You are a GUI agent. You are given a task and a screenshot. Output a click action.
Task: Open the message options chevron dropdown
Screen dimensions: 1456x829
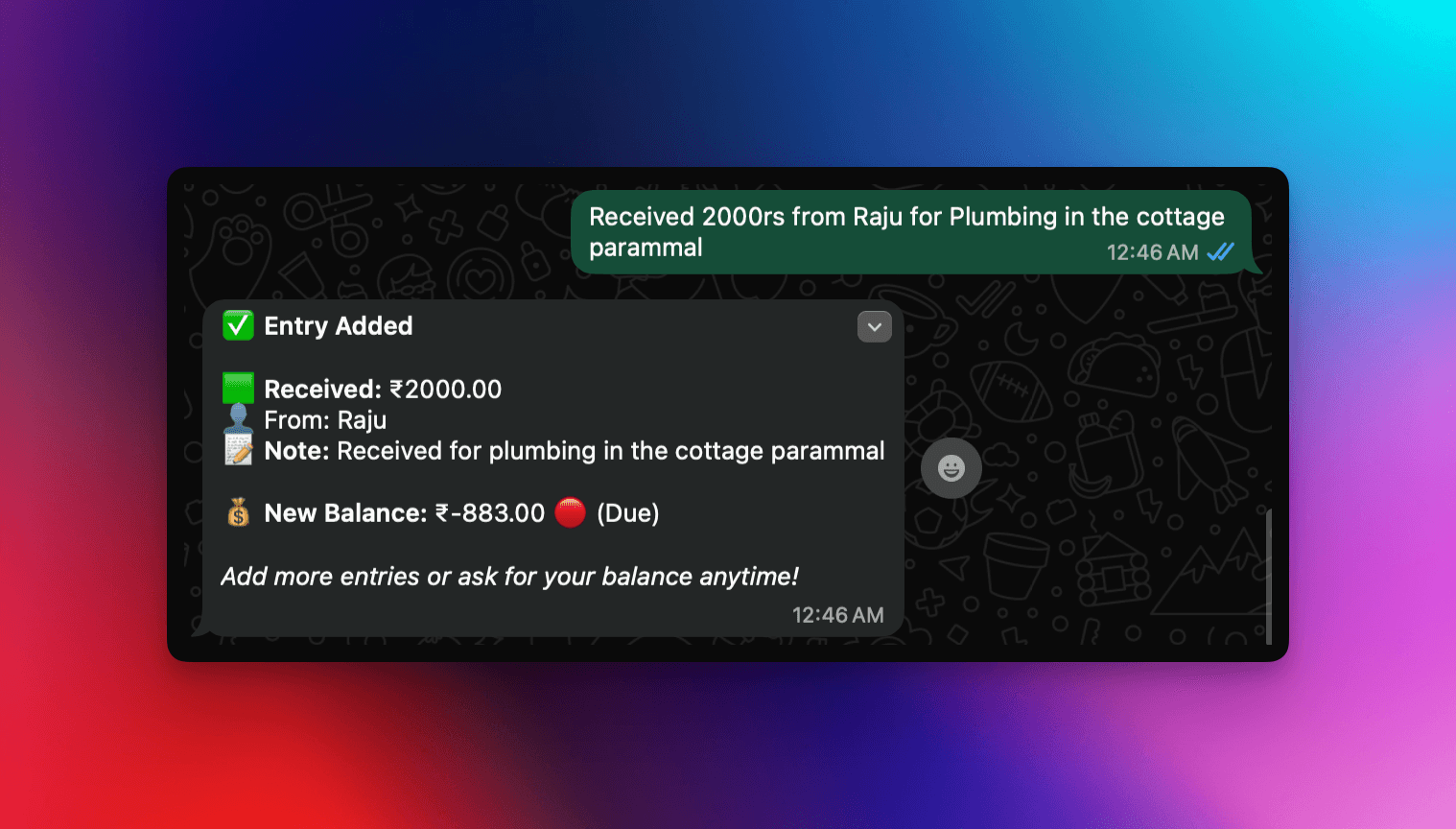[874, 327]
